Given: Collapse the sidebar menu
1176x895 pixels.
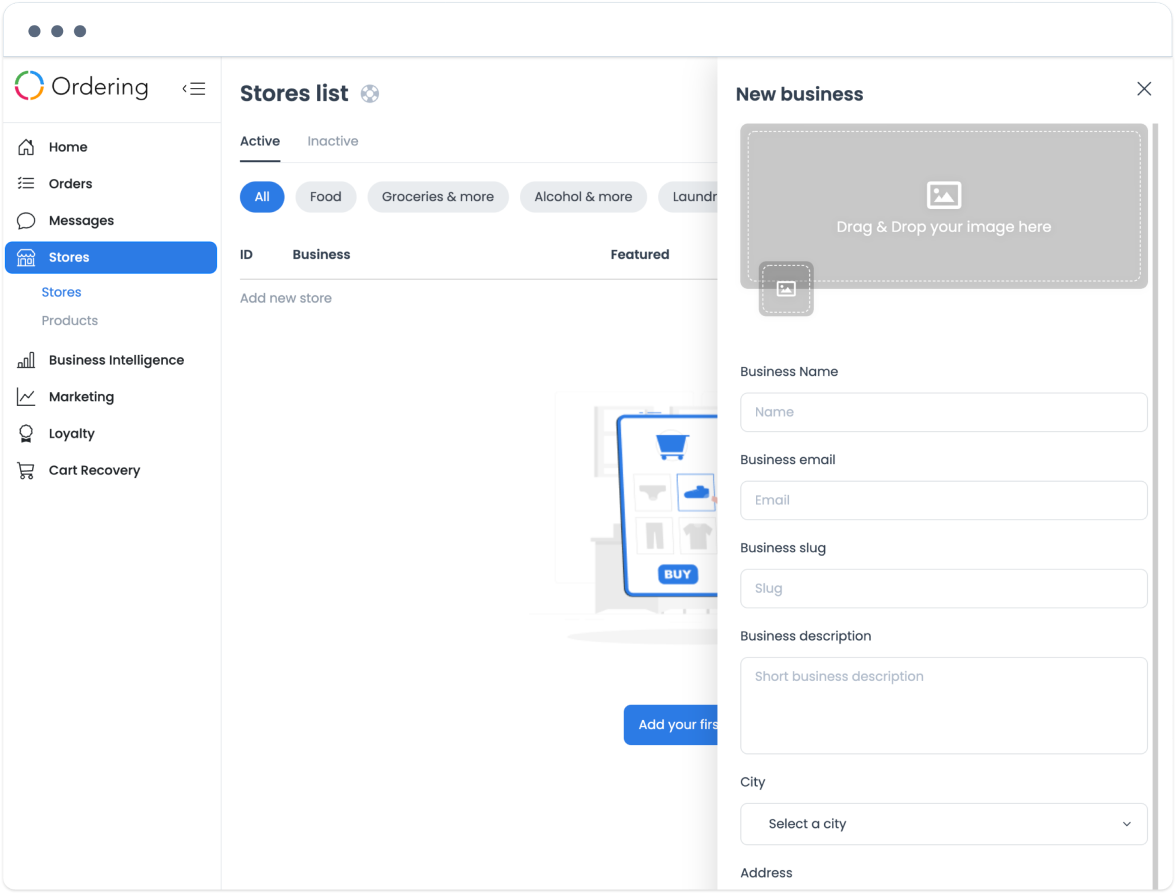Looking at the screenshot, I should pyautogui.click(x=194, y=89).
